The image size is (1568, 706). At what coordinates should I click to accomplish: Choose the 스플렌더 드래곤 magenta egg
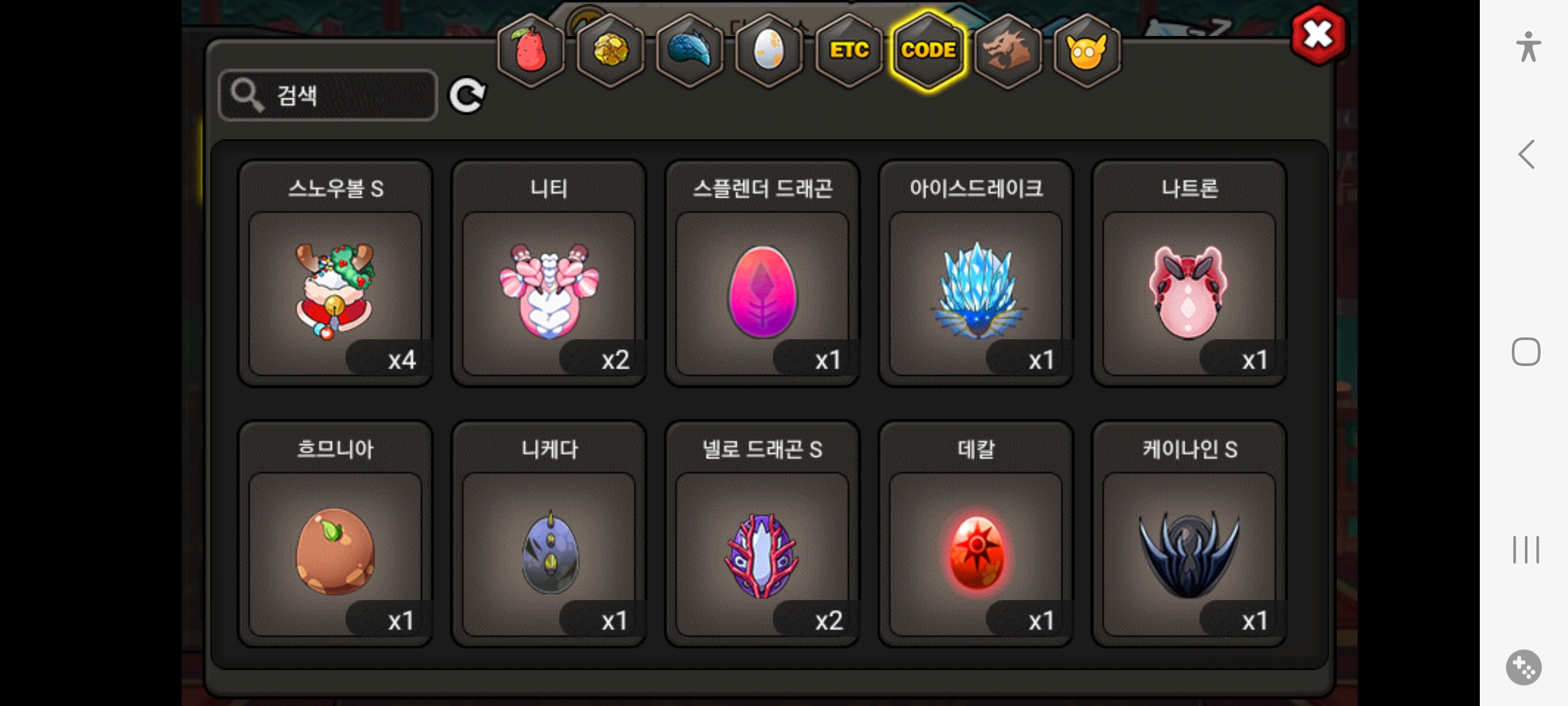(x=762, y=273)
